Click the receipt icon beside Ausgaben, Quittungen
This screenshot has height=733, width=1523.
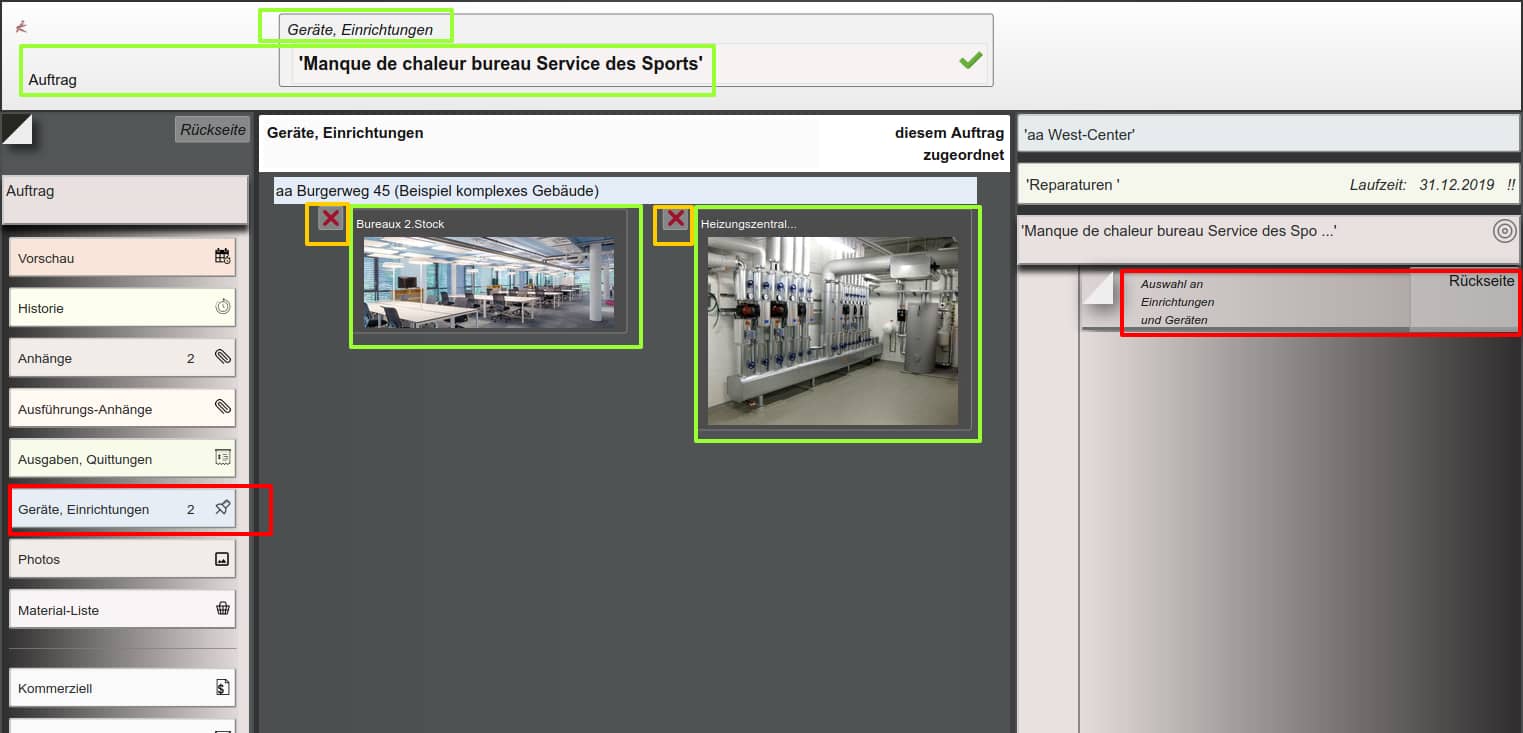click(222, 458)
